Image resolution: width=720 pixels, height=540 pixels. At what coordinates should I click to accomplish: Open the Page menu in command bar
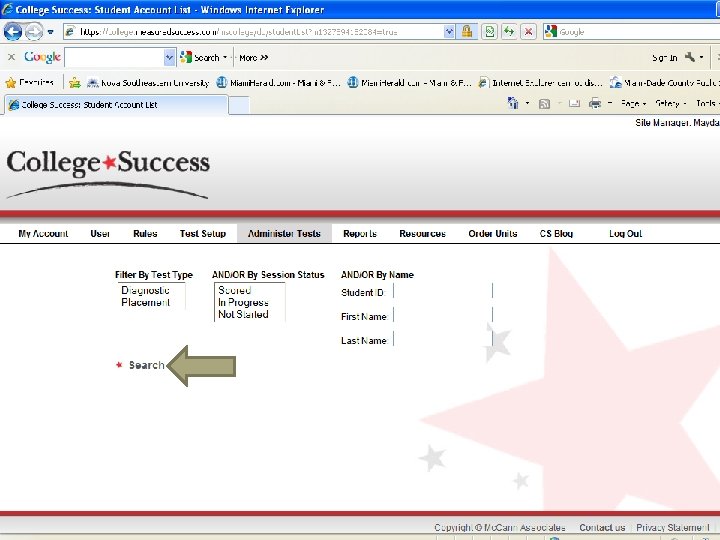click(633, 103)
